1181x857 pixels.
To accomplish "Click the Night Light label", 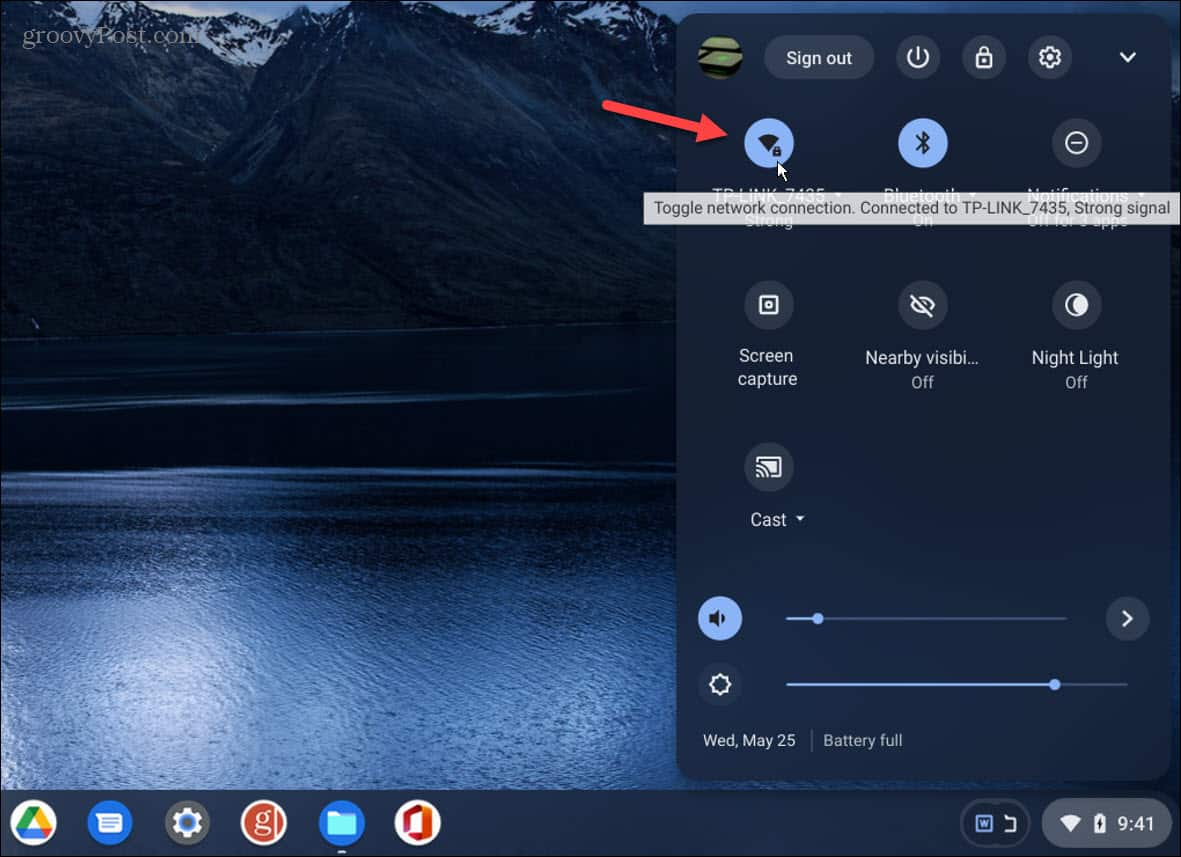I will [1075, 358].
